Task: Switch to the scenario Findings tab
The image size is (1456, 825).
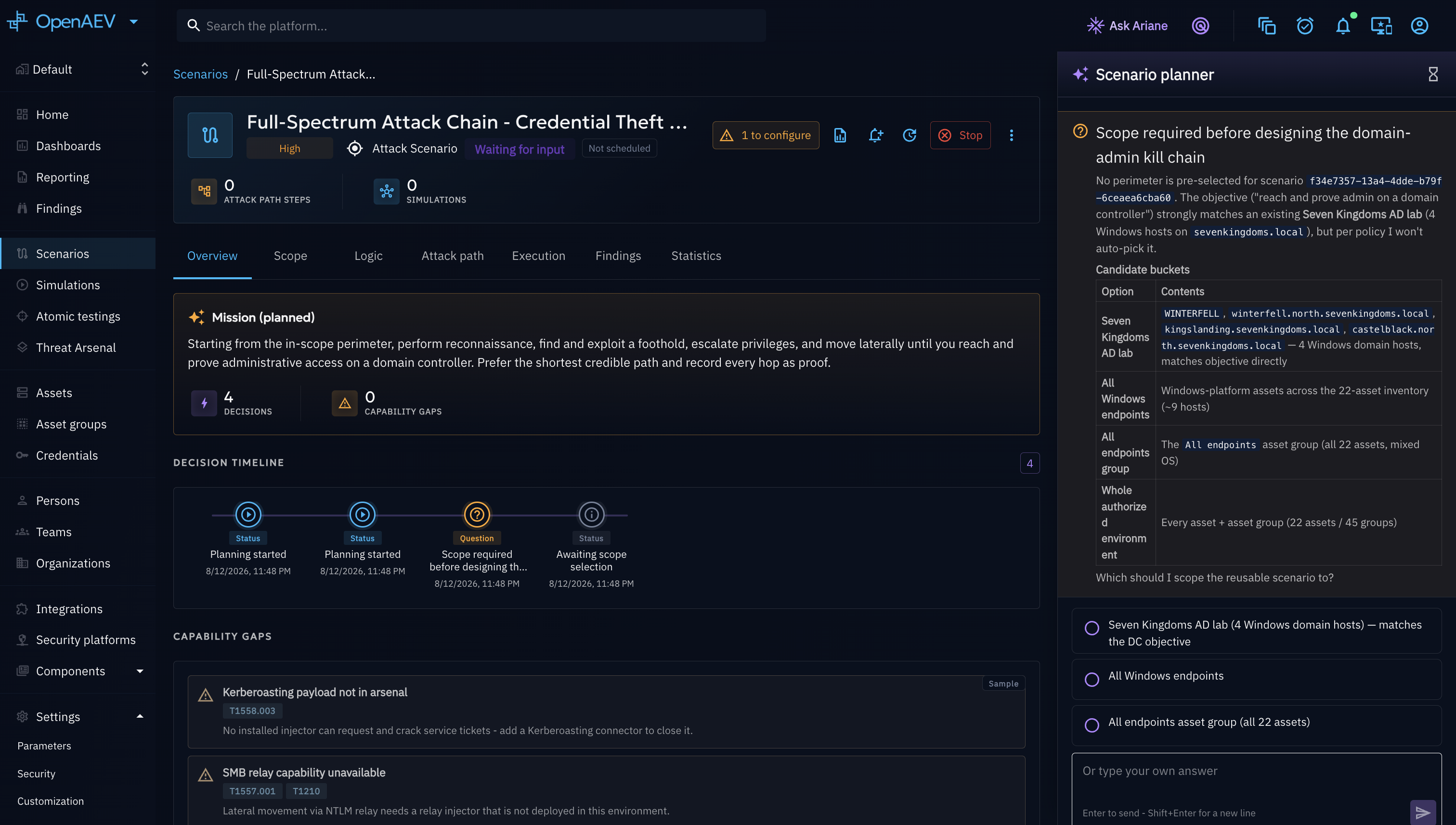Action: click(x=618, y=256)
